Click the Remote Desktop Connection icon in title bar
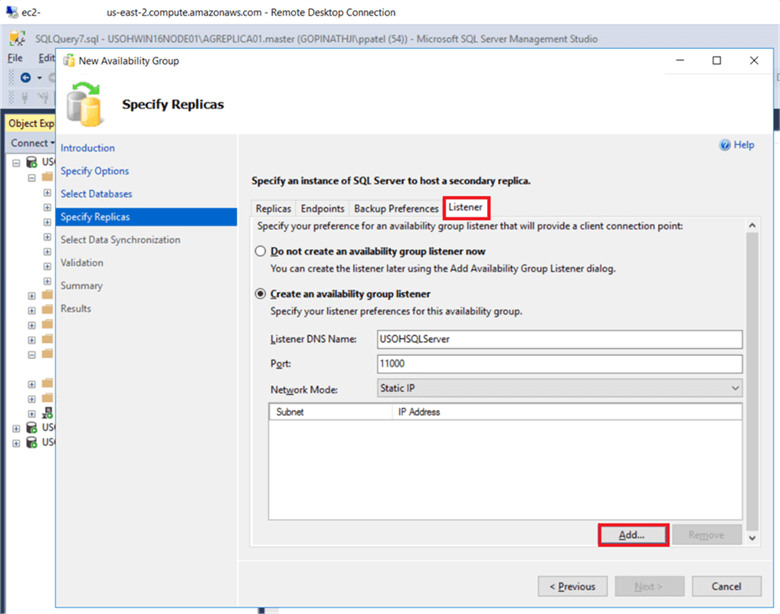Screen dimensions: 780x614 click(x=11, y=12)
